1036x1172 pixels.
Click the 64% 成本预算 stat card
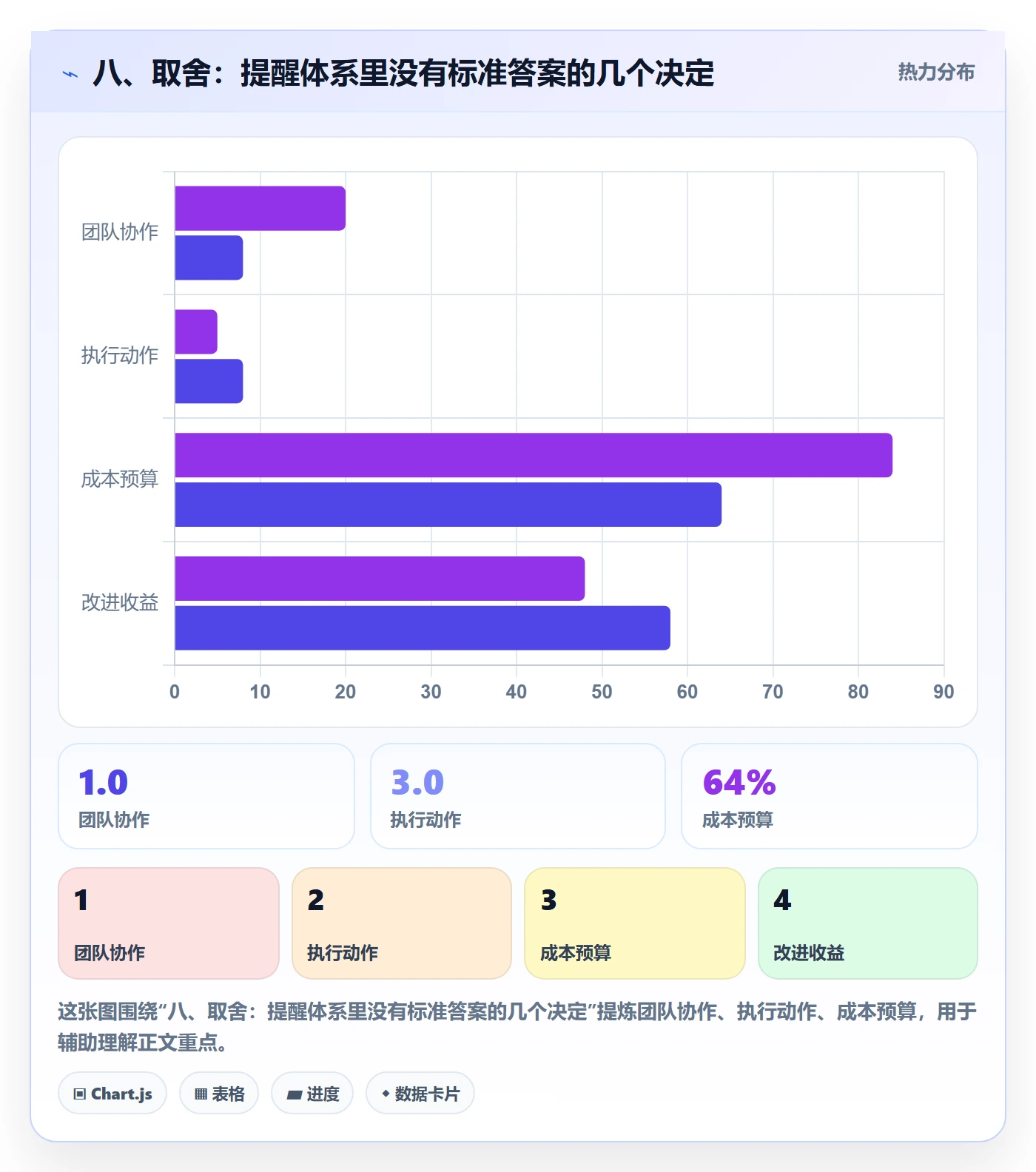tap(830, 796)
